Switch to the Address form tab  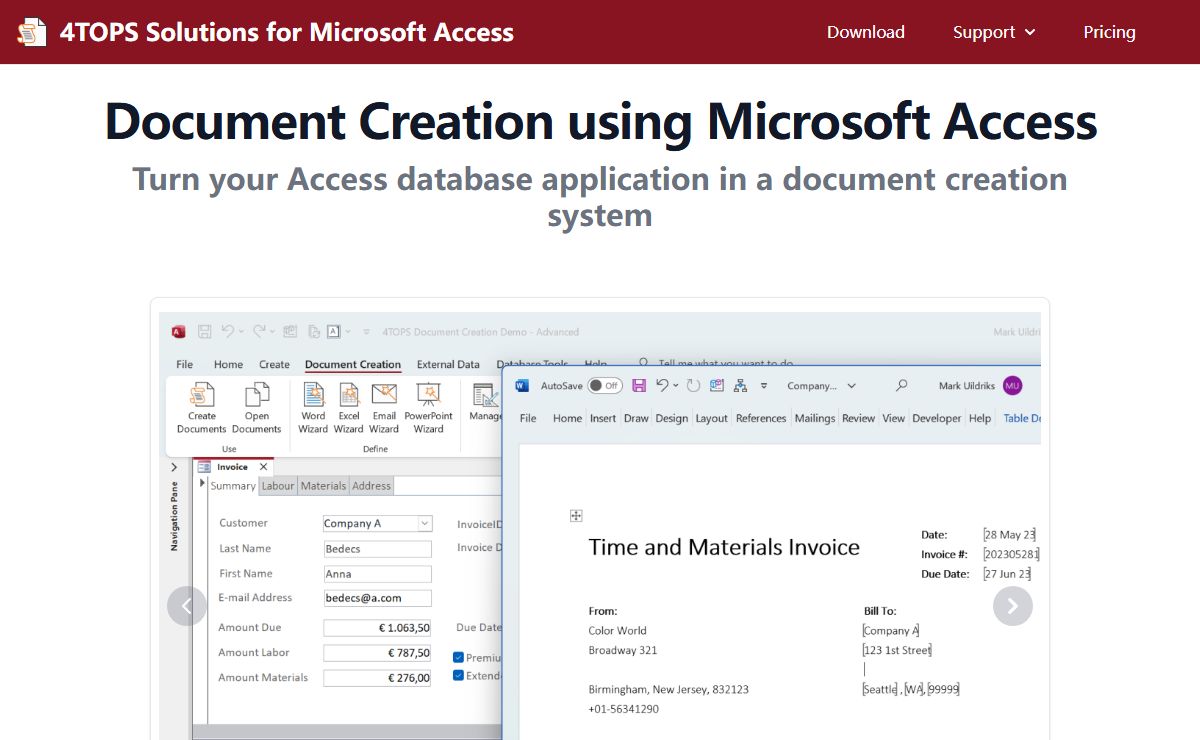[x=371, y=486]
